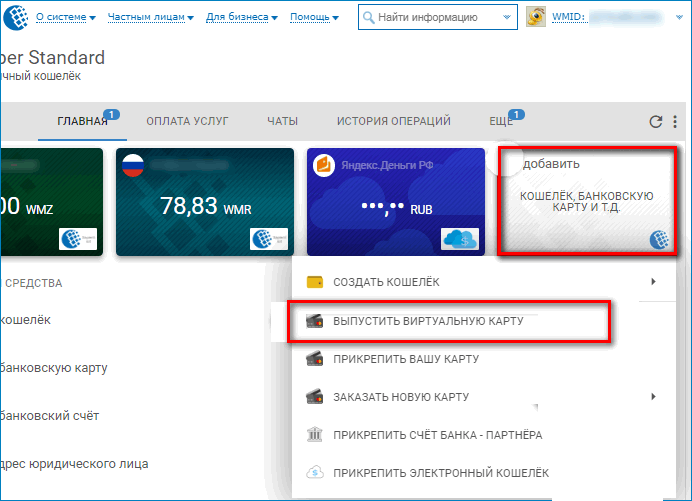Choose 'Создать кошелёк' menu item
This screenshot has width=692, height=501.
coord(484,282)
